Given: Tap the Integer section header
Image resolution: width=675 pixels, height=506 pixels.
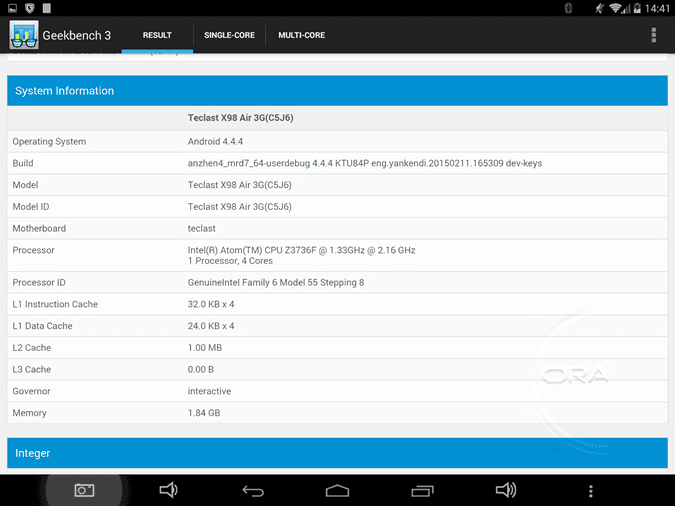Looking at the screenshot, I should (x=337, y=453).
